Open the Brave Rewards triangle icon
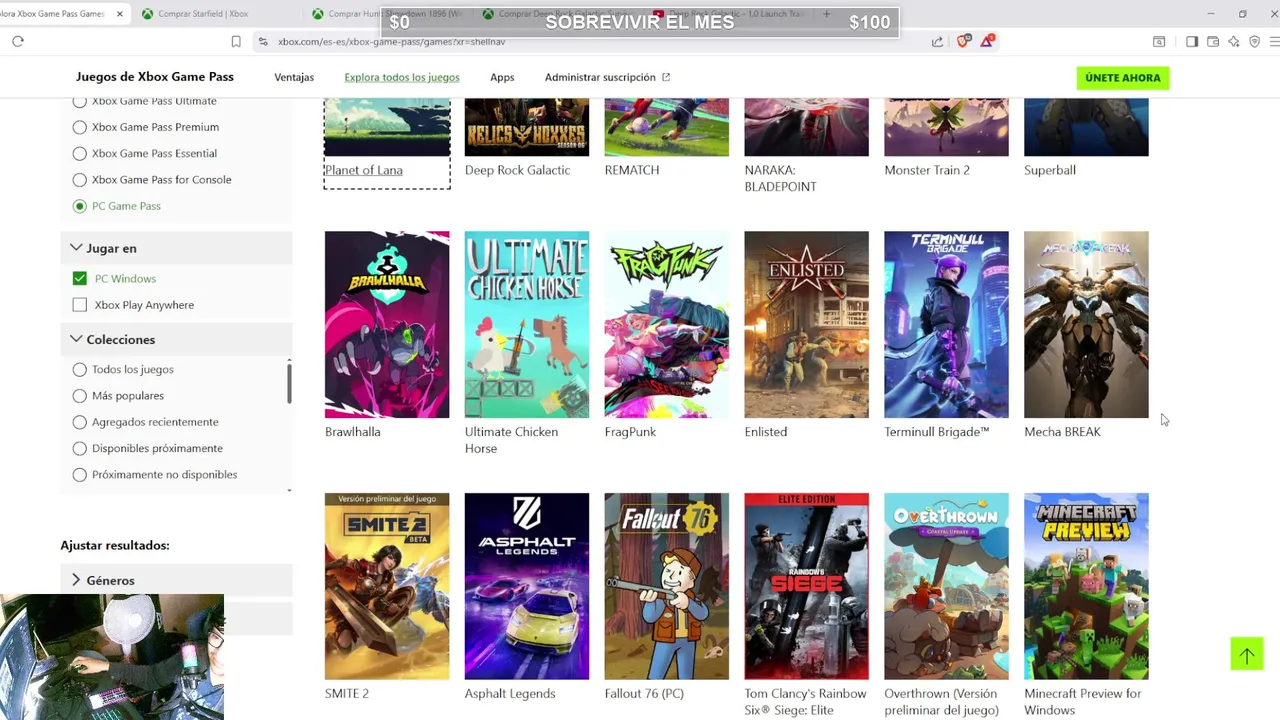The image size is (1280, 720). tap(987, 41)
